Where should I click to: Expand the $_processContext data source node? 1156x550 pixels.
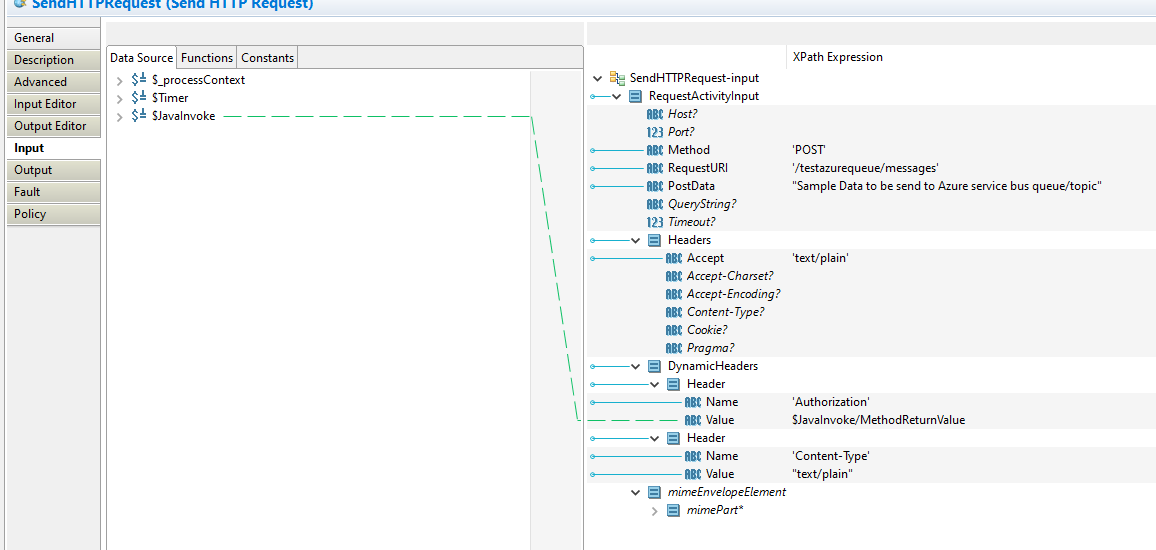[120, 80]
